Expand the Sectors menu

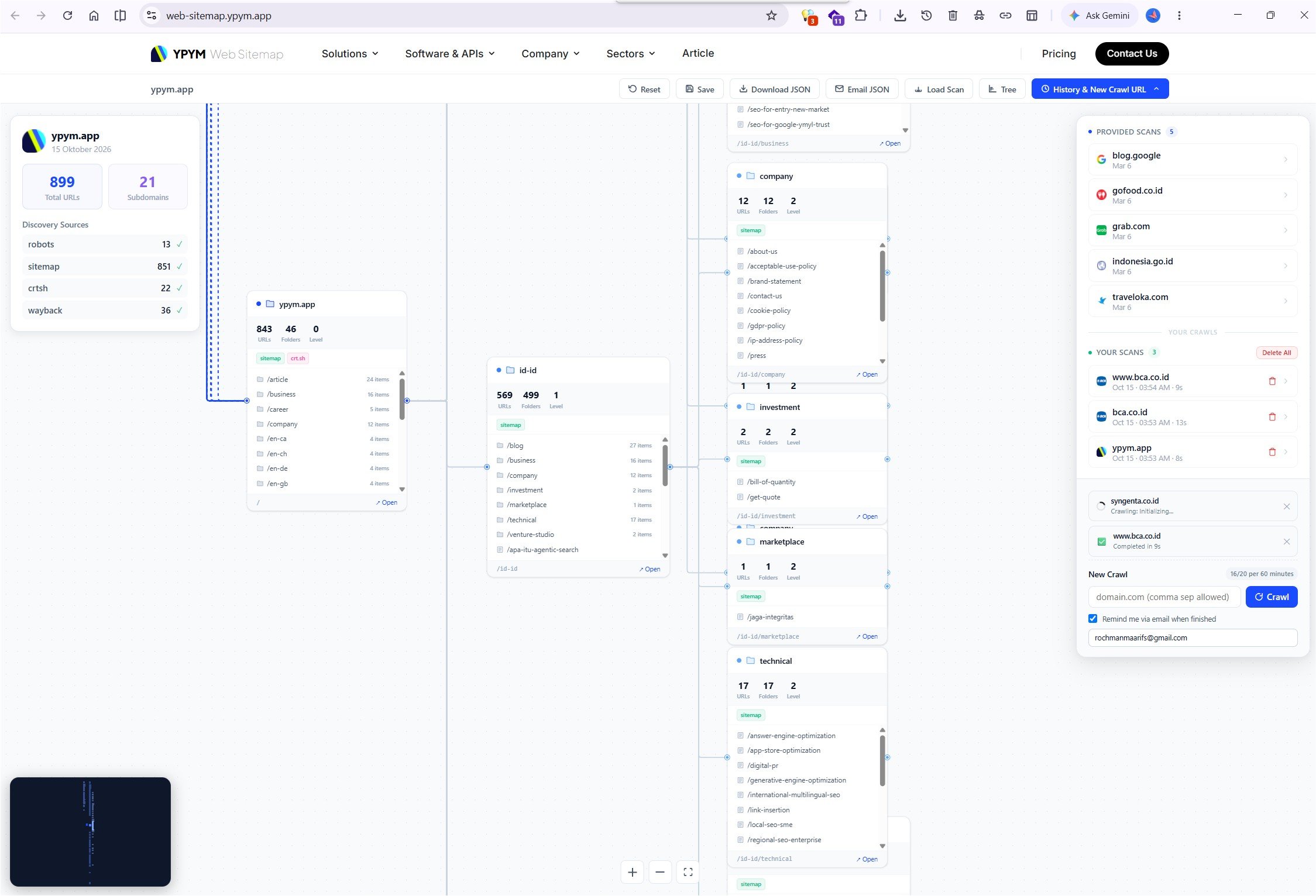(x=631, y=54)
